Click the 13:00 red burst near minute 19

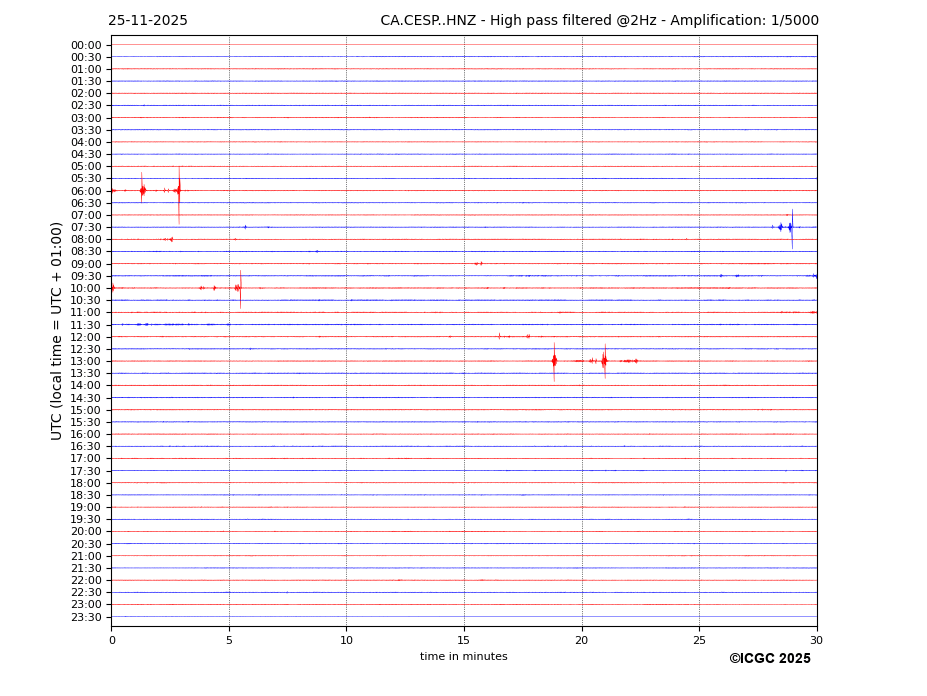point(554,361)
